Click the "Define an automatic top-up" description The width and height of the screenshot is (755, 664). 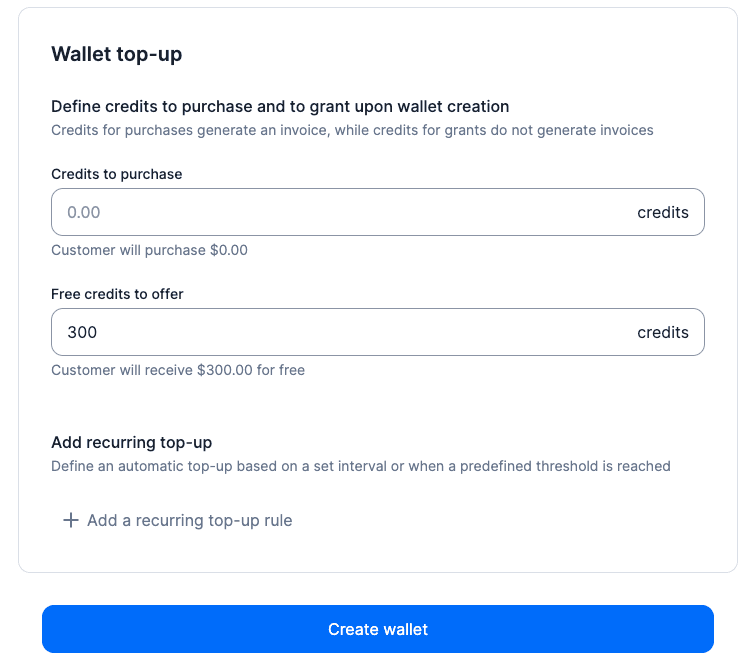coord(360,465)
